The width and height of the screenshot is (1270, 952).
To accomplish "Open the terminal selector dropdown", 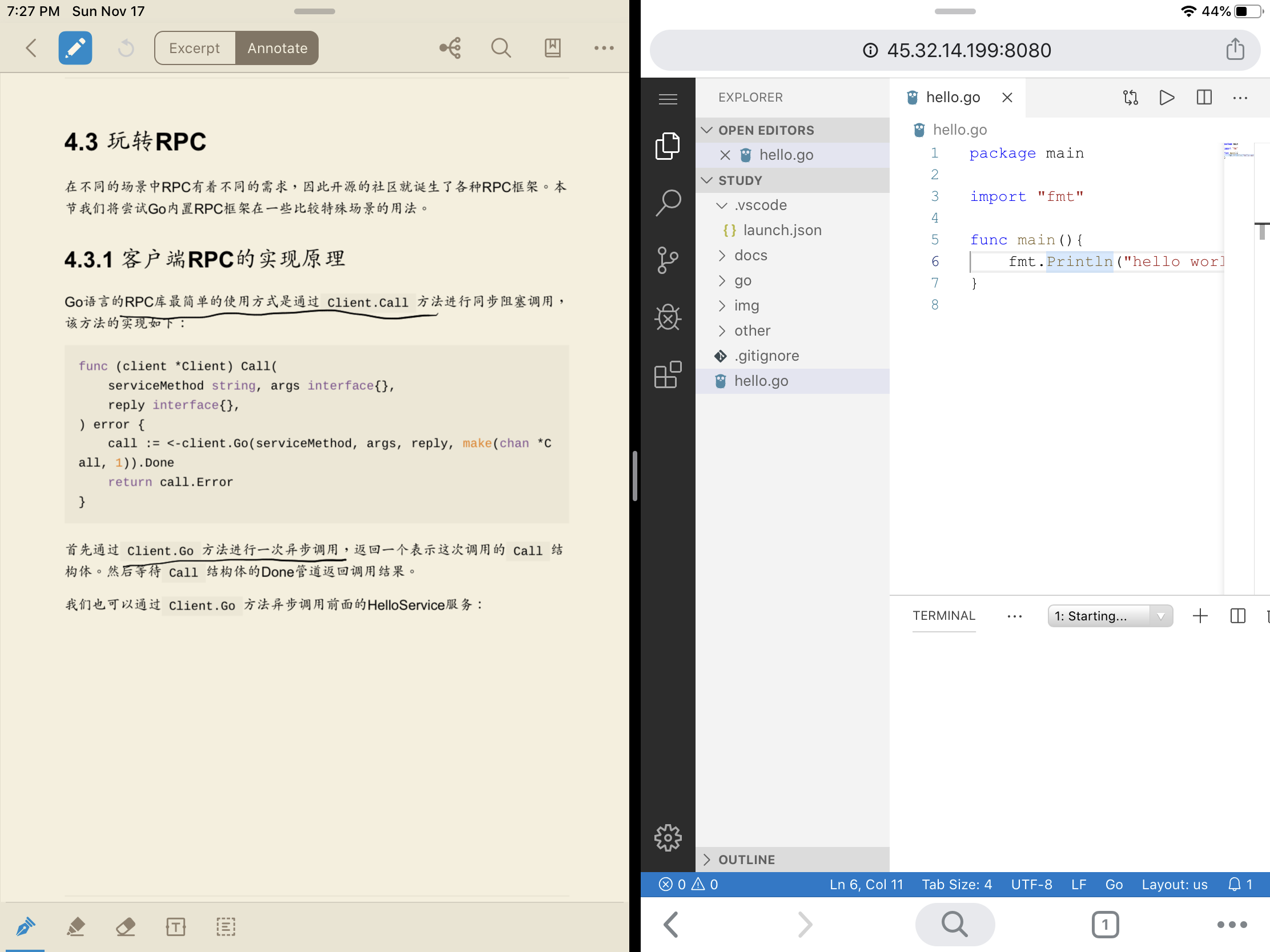I will coord(1109,616).
